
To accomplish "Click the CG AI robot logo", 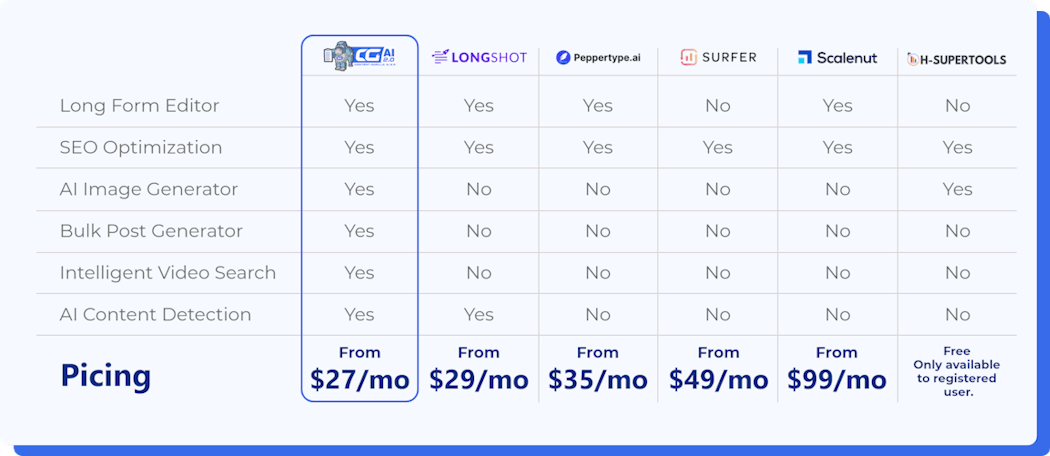I will pyautogui.click(x=359, y=57).
